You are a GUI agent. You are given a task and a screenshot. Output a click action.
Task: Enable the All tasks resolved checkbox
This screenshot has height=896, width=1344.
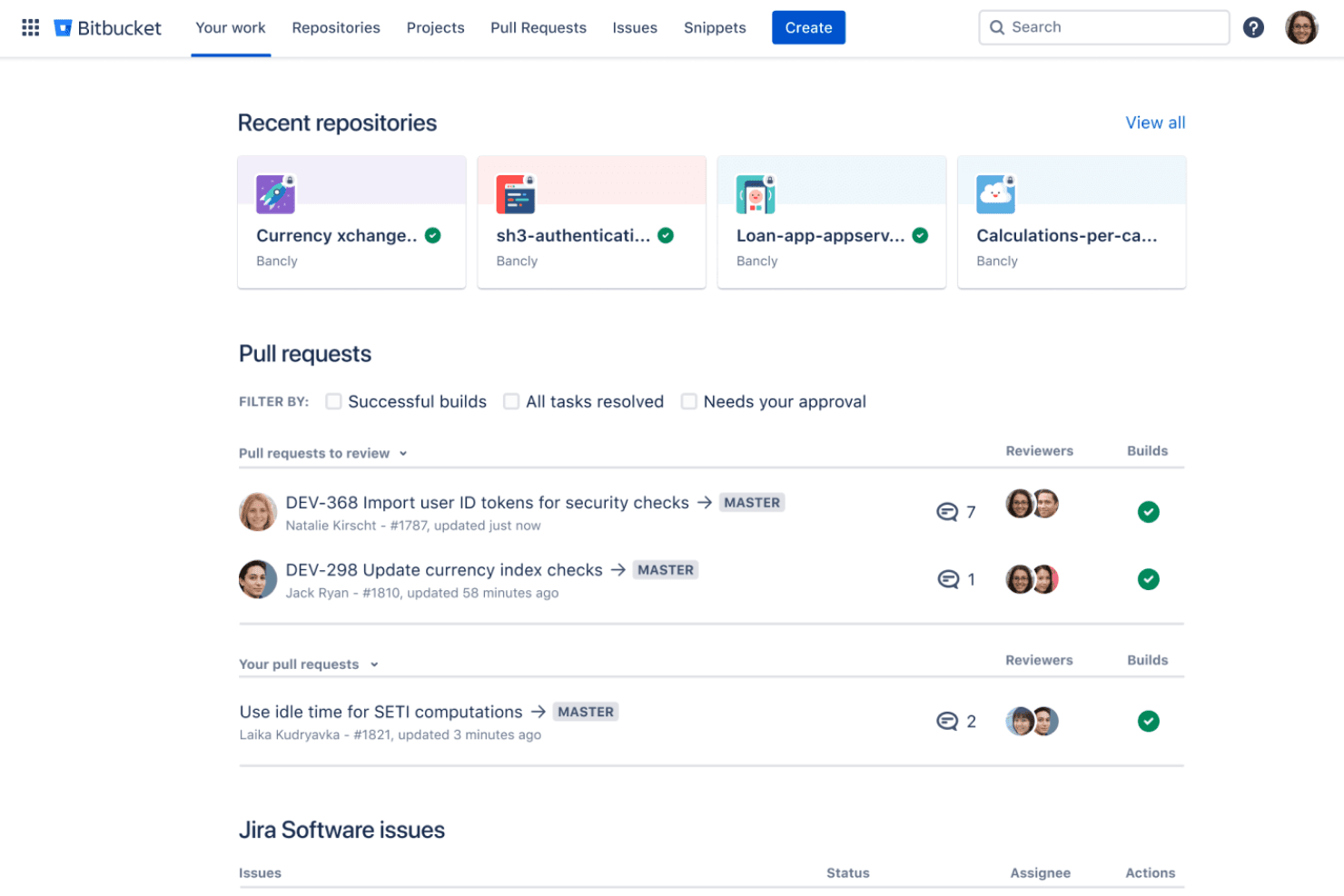tap(511, 401)
